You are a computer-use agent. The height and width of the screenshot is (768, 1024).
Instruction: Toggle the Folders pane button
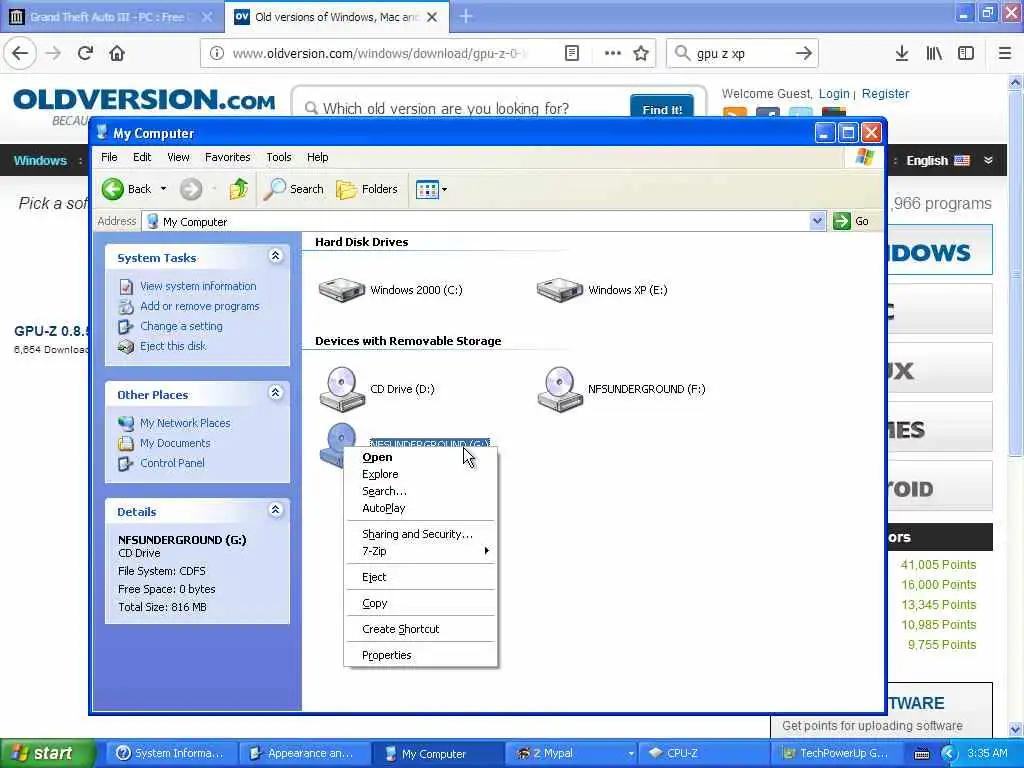pos(367,189)
